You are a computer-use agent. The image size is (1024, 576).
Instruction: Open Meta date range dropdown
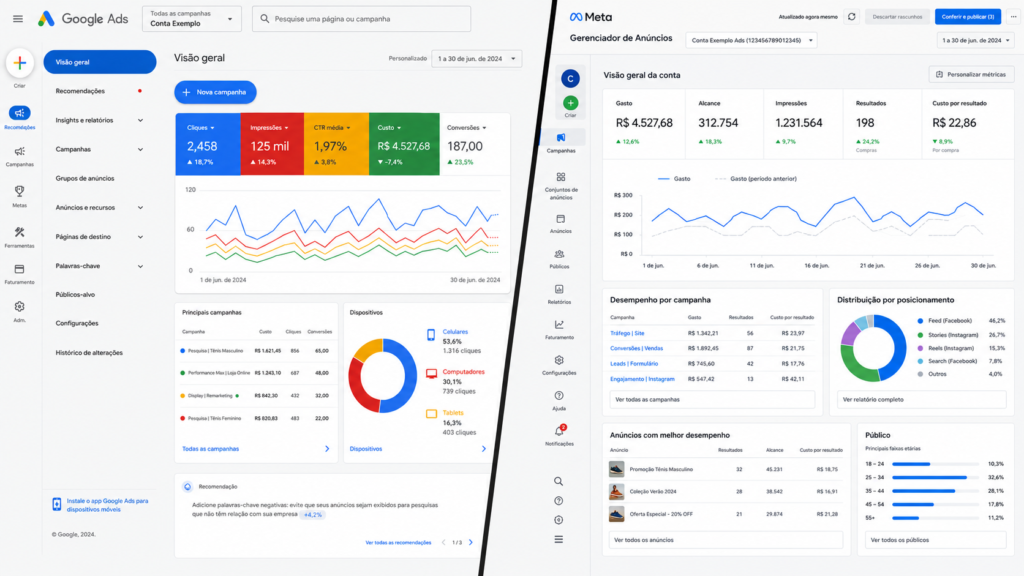(976, 40)
